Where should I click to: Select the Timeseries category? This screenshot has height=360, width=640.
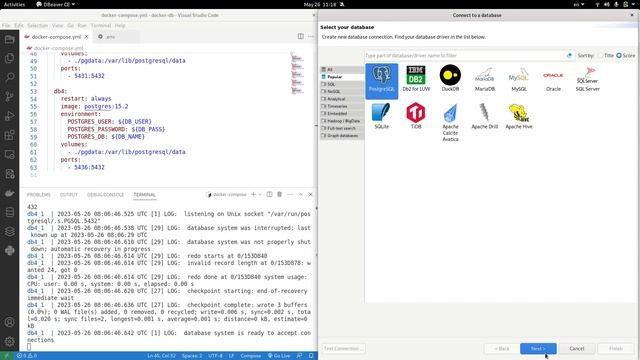(342, 107)
